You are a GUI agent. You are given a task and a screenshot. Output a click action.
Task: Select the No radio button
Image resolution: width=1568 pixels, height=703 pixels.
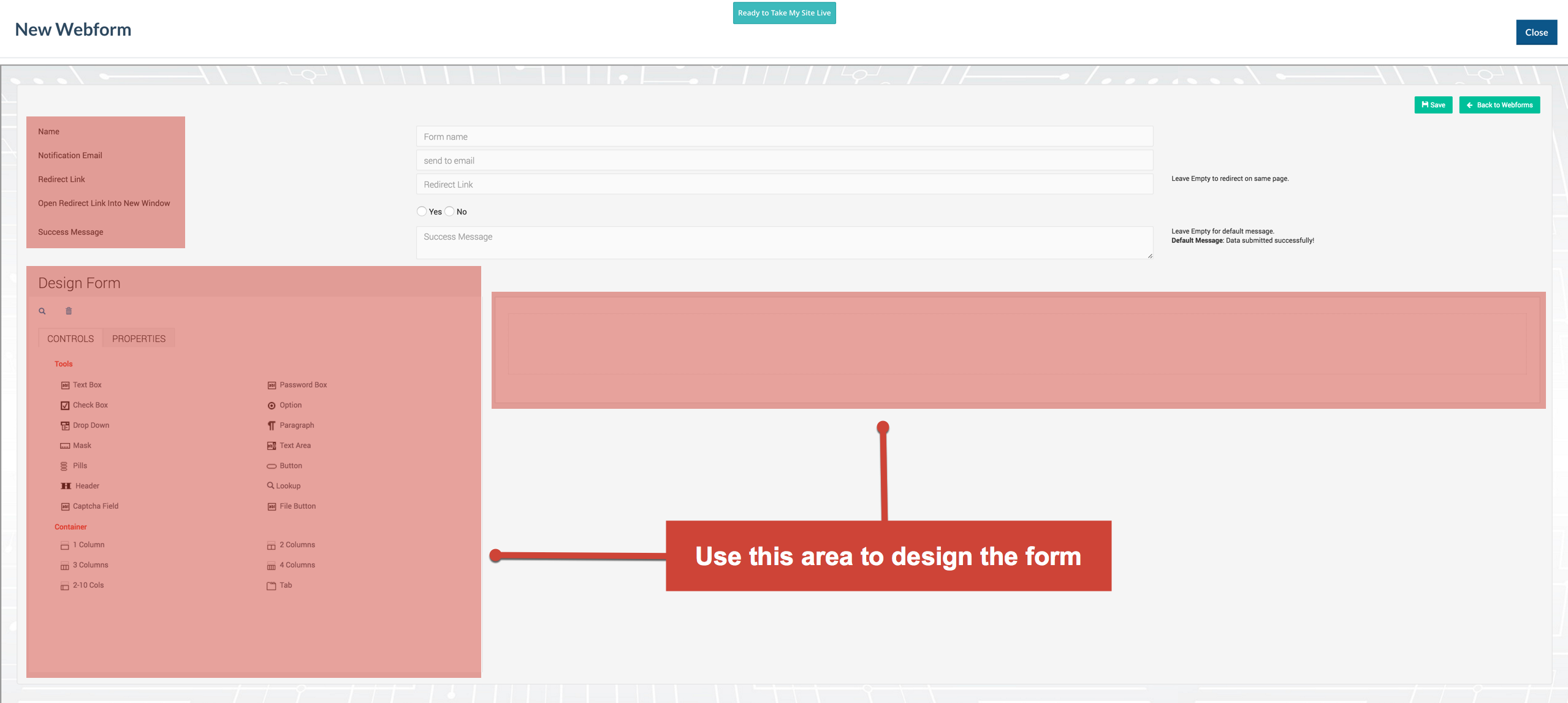pyautogui.click(x=450, y=211)
